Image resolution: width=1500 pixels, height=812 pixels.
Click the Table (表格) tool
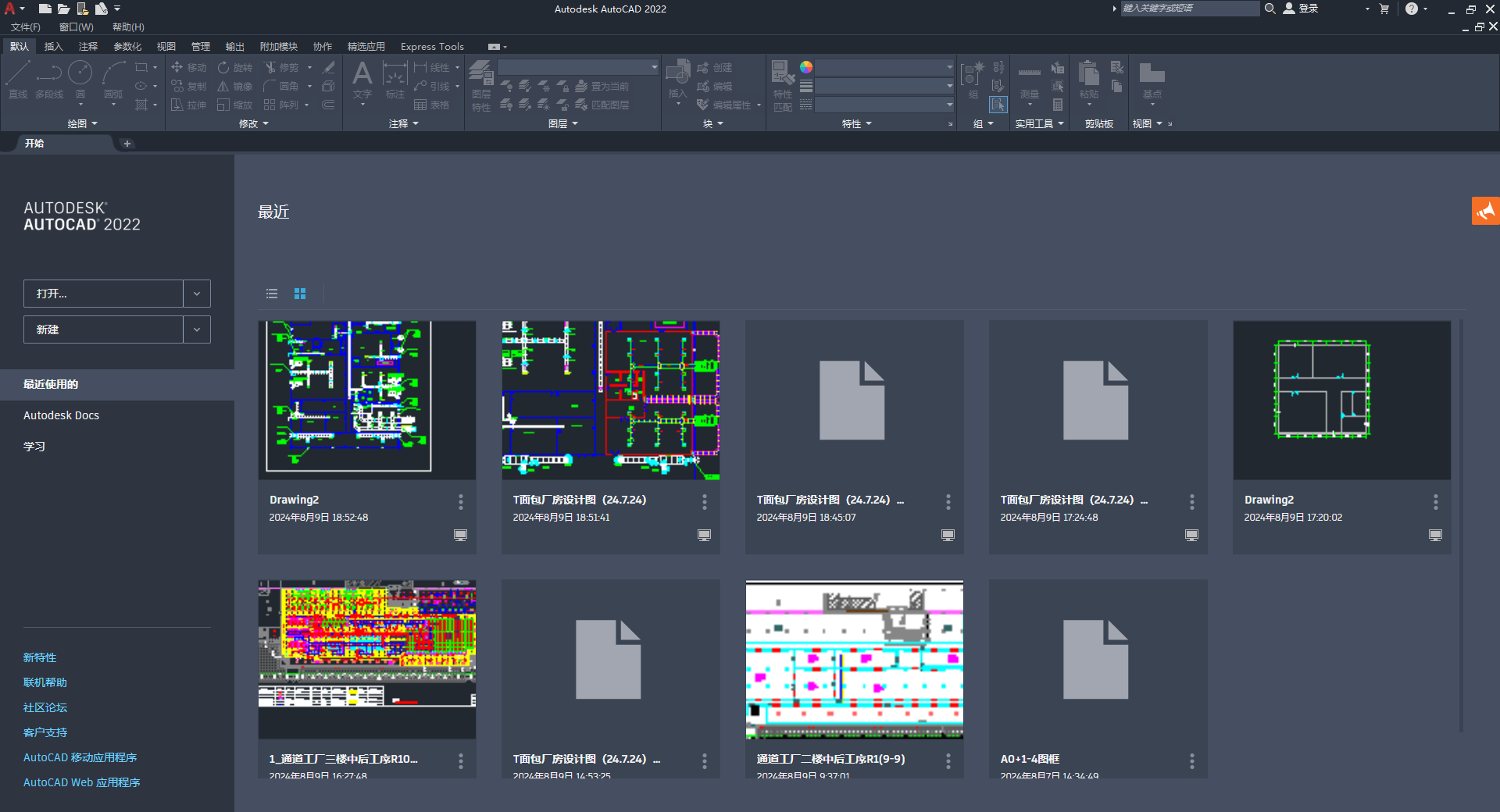[x=432, y=105]
